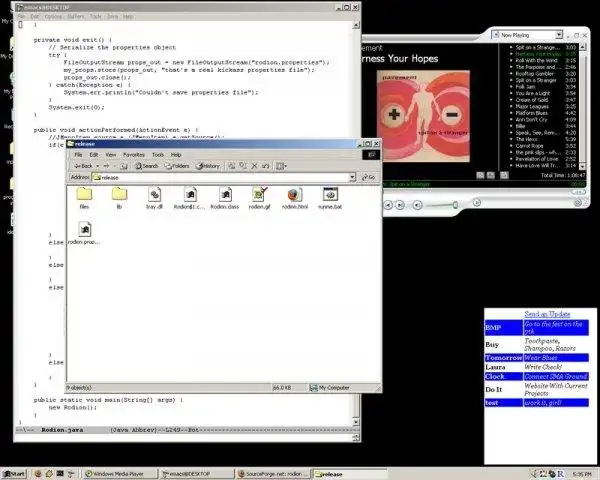Click the Up folder toolbar icon
The width and height of the screenshot is (600, 480).
pos(124,166)
